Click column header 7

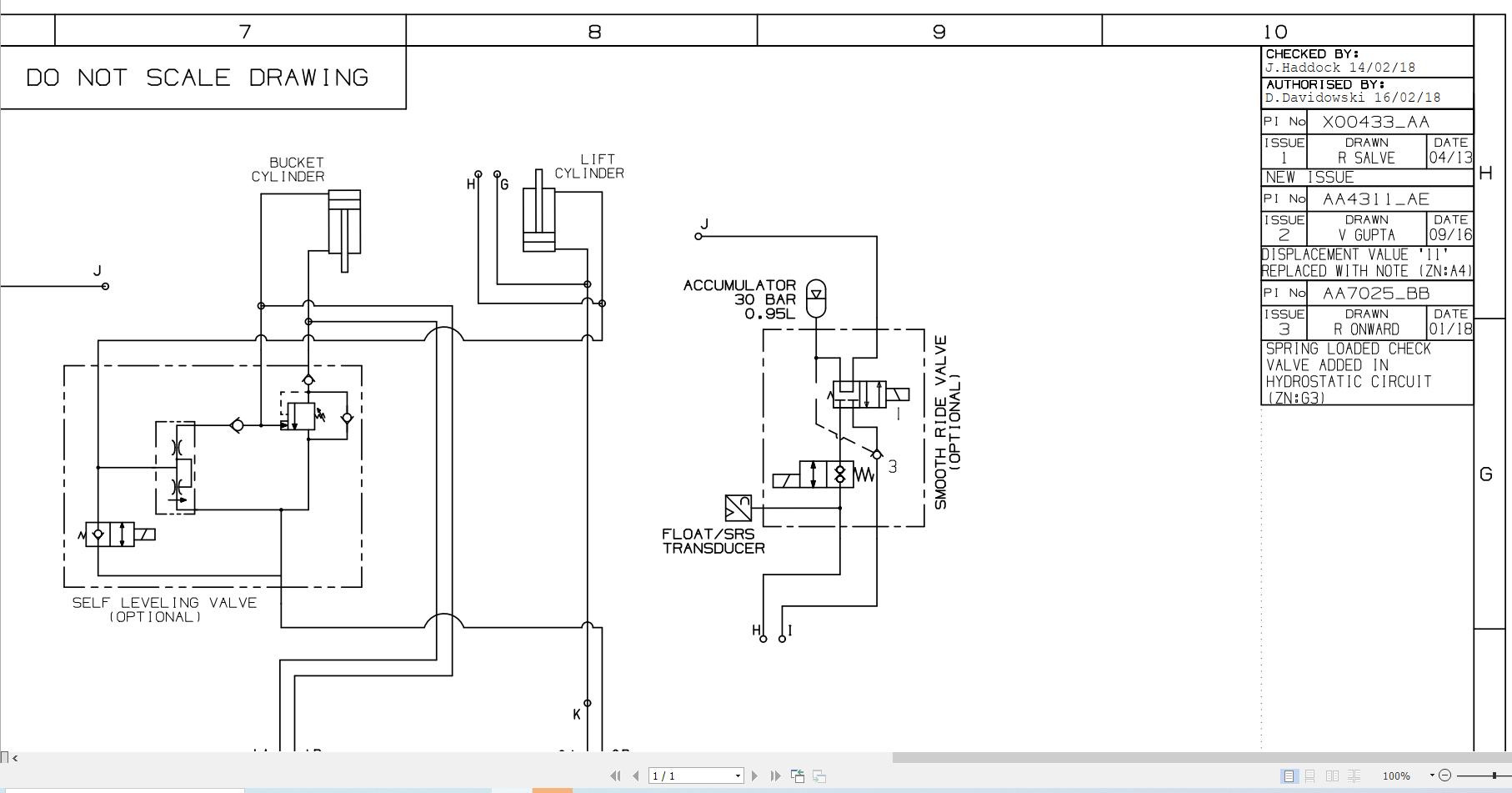(x=245, y=32)
